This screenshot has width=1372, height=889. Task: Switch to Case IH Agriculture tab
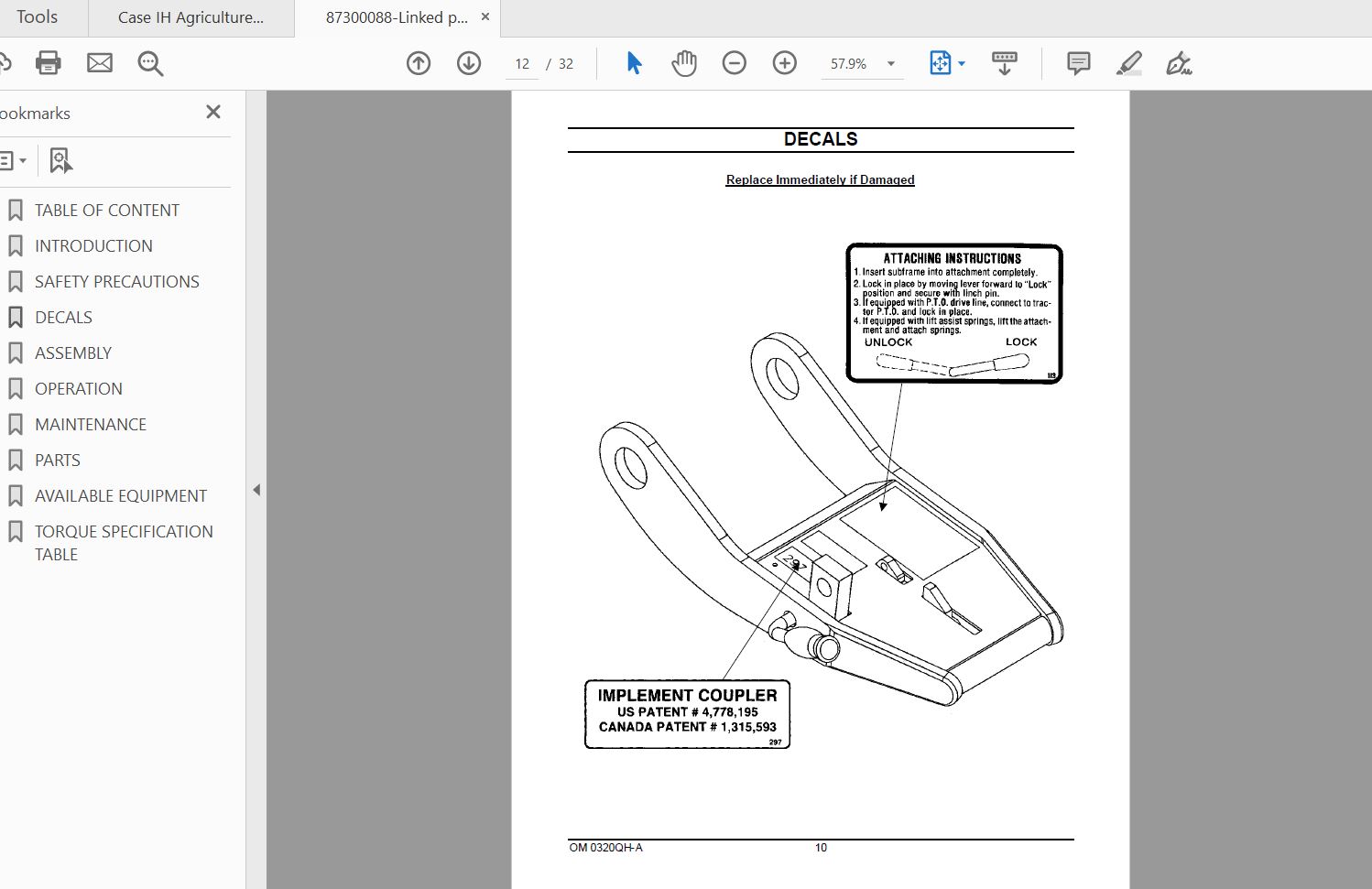(191, 17)
